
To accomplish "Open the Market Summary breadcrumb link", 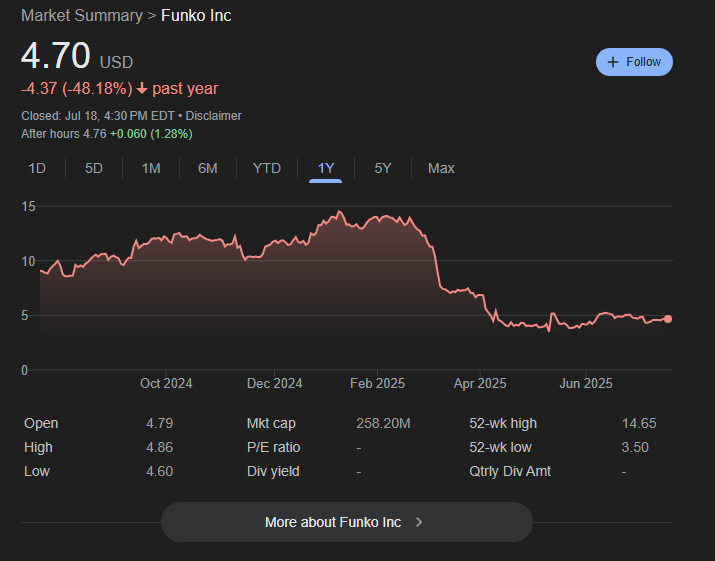I will (x=82, y=16).
